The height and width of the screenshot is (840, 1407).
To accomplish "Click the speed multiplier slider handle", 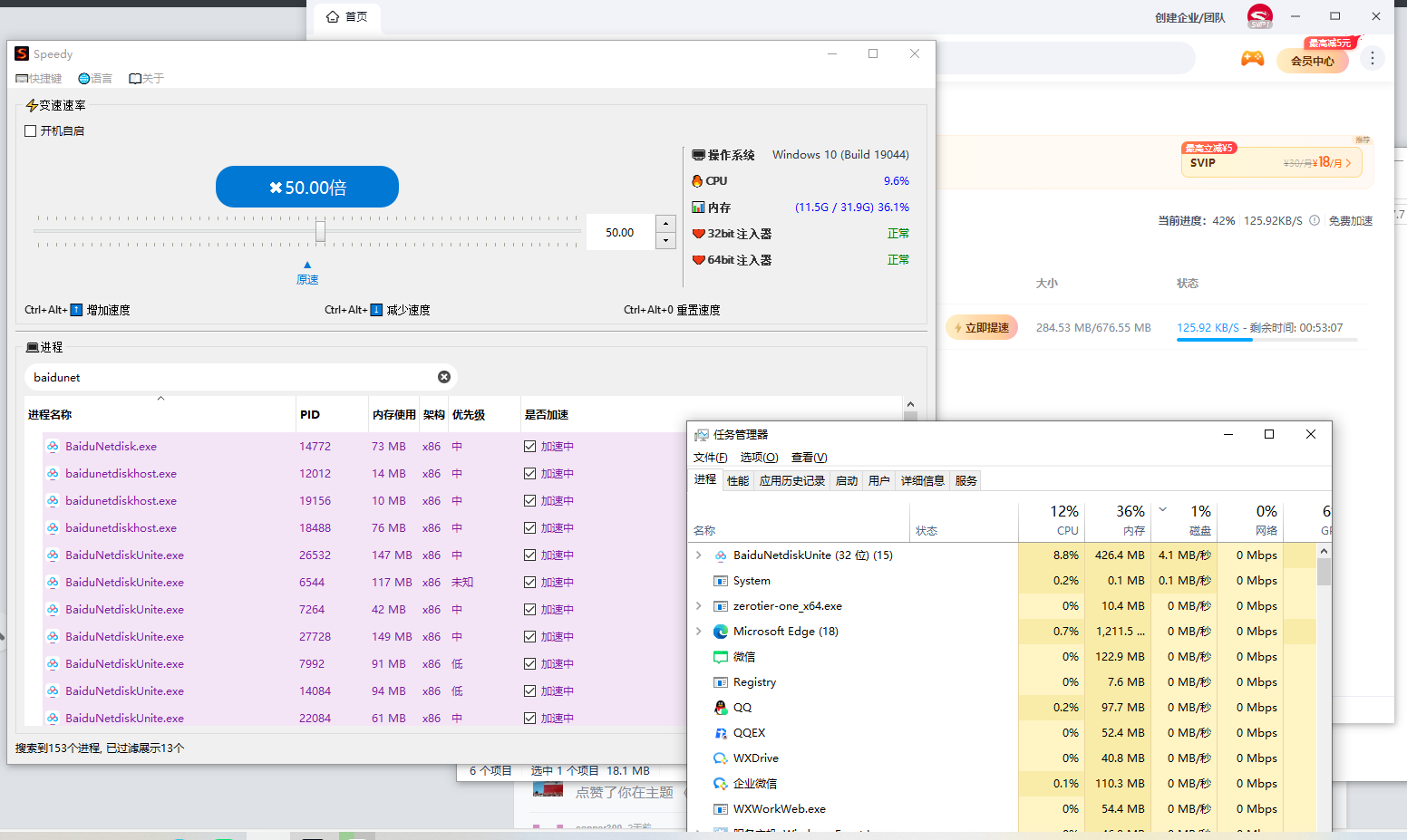I will [x=320, y=232].
